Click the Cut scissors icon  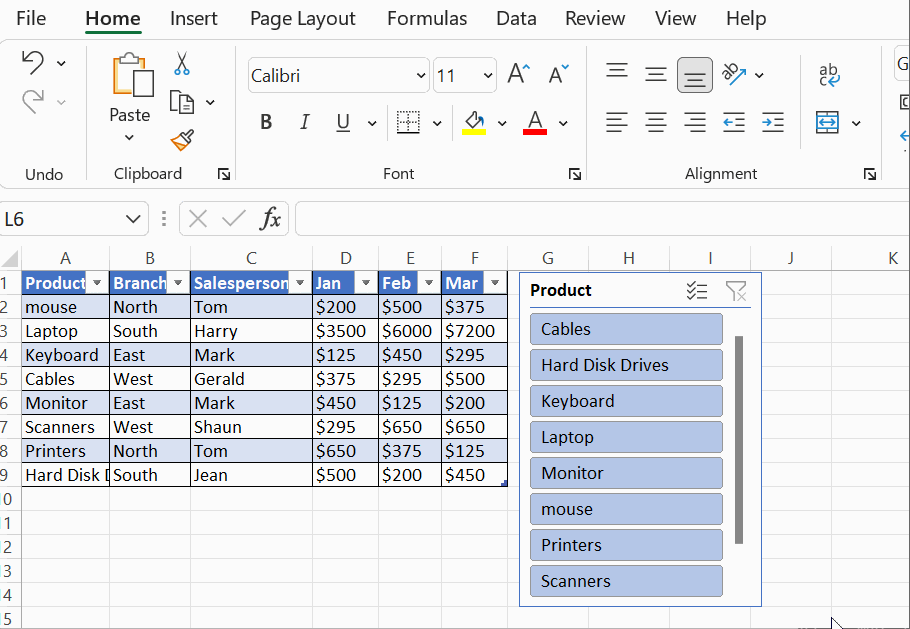point(181,64)
